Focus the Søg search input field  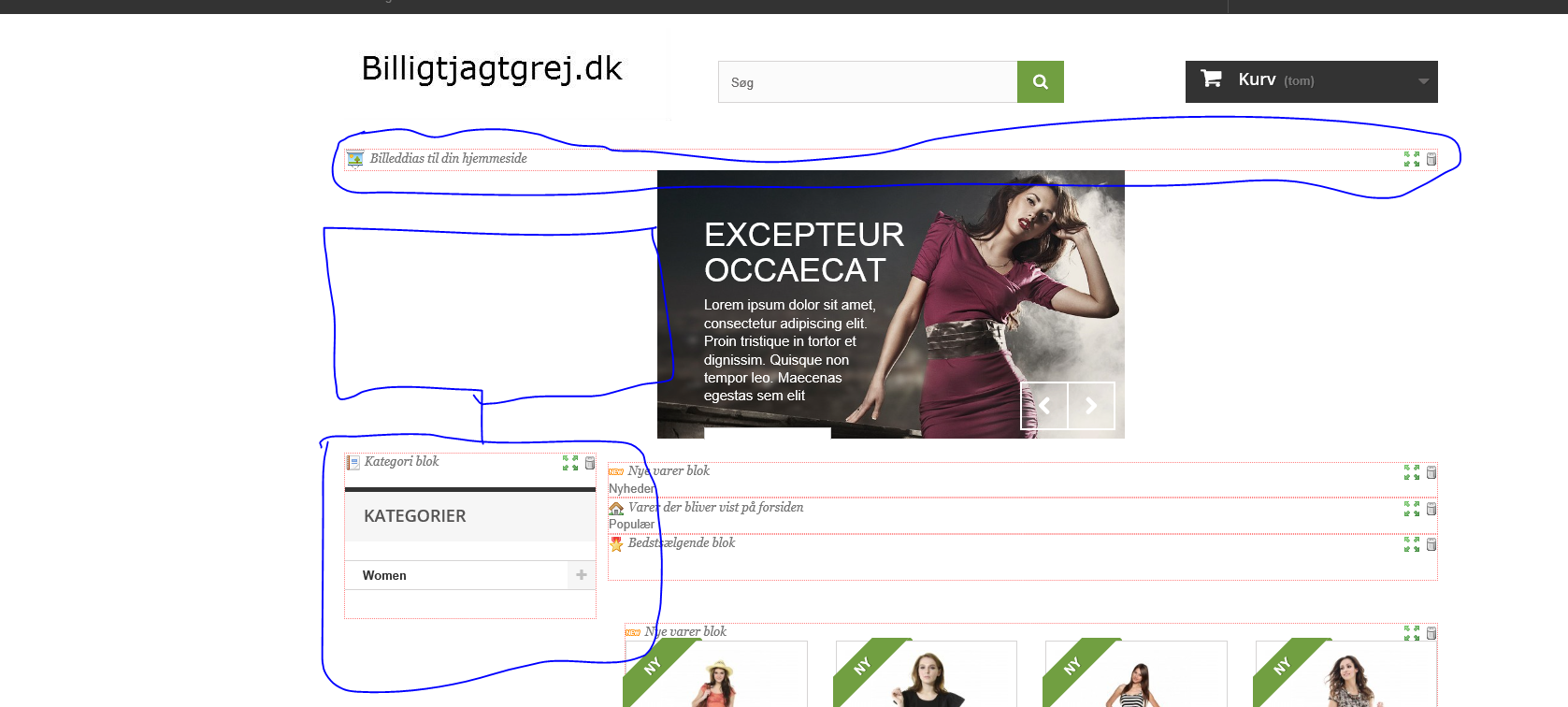[x=868, y=82]
